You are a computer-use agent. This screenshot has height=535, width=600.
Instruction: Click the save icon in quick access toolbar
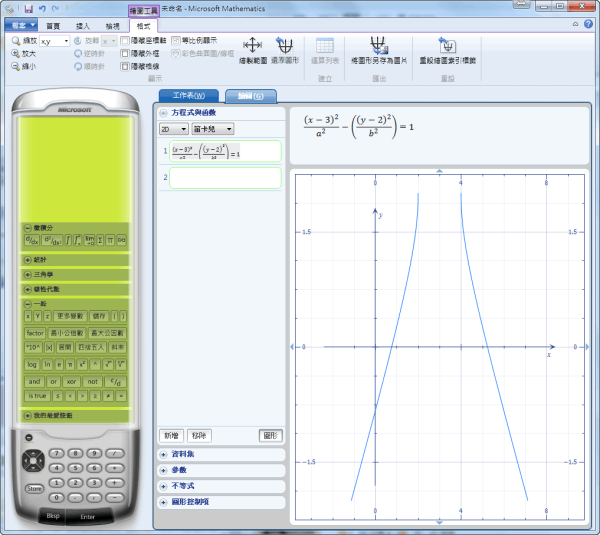[x=29, y=8]
